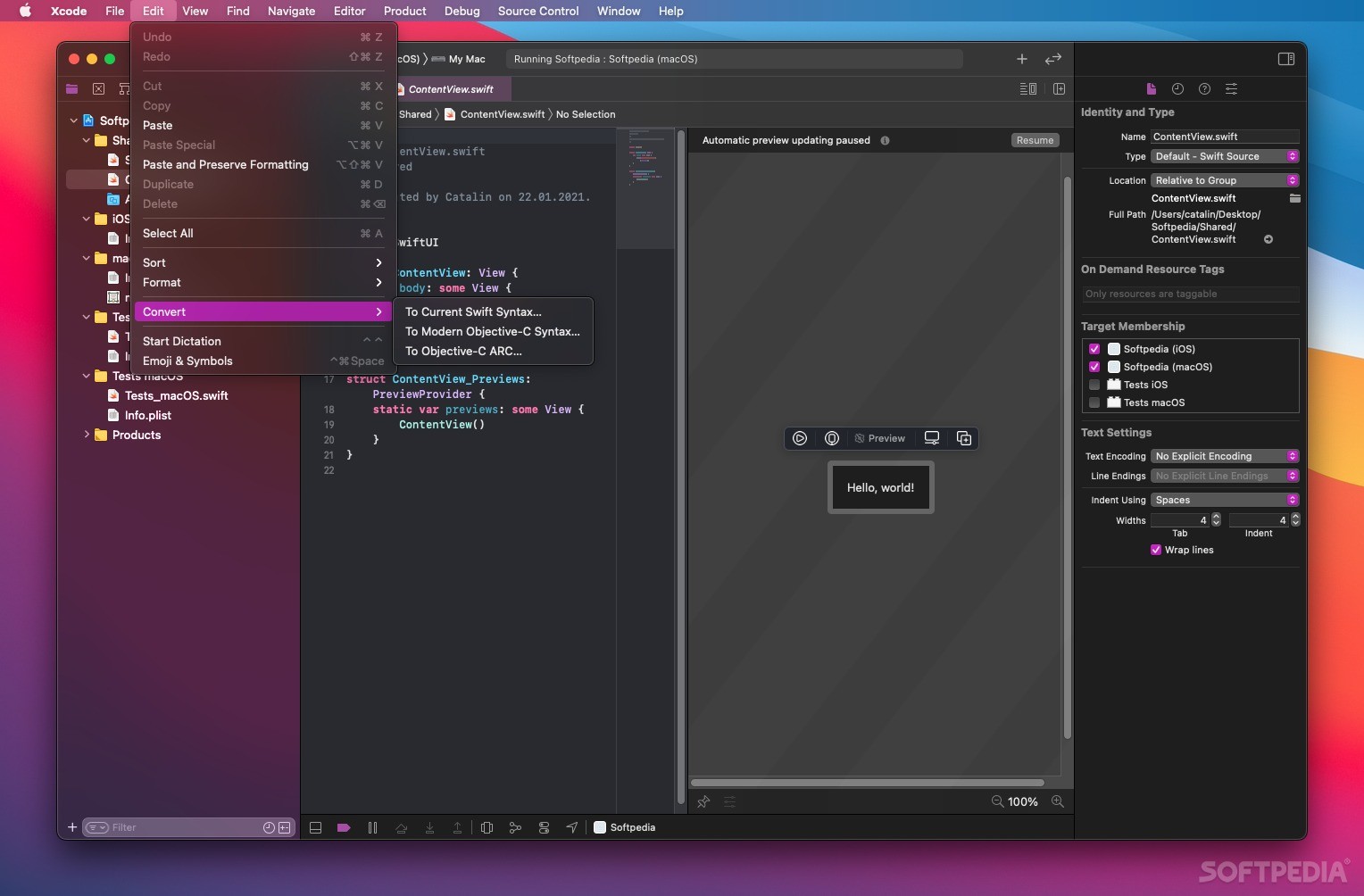Open the Format submenu
Screen dimensions: 1364x896
coord(262,282)
